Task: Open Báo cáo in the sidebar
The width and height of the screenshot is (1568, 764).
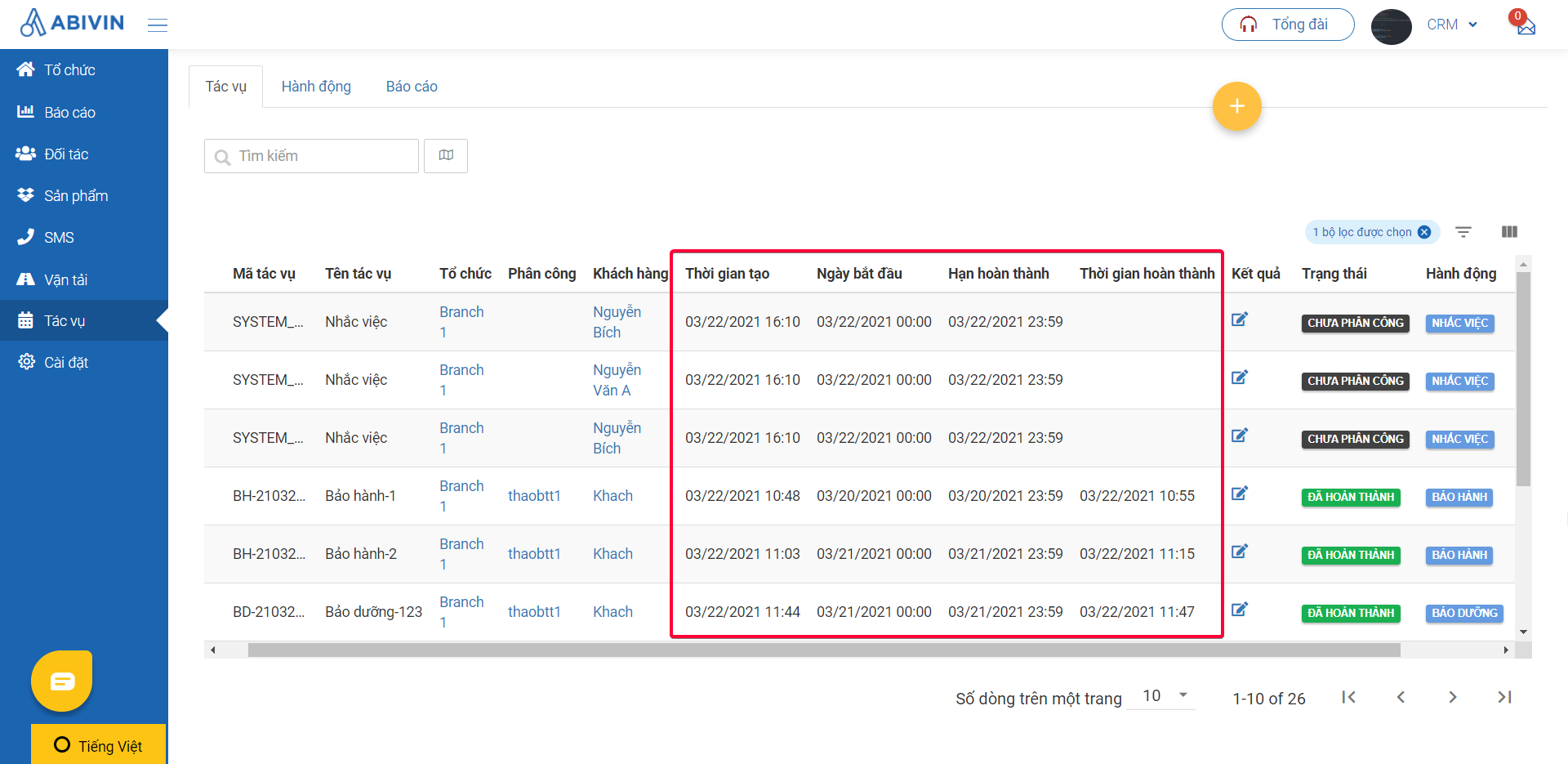Action: 84,112
